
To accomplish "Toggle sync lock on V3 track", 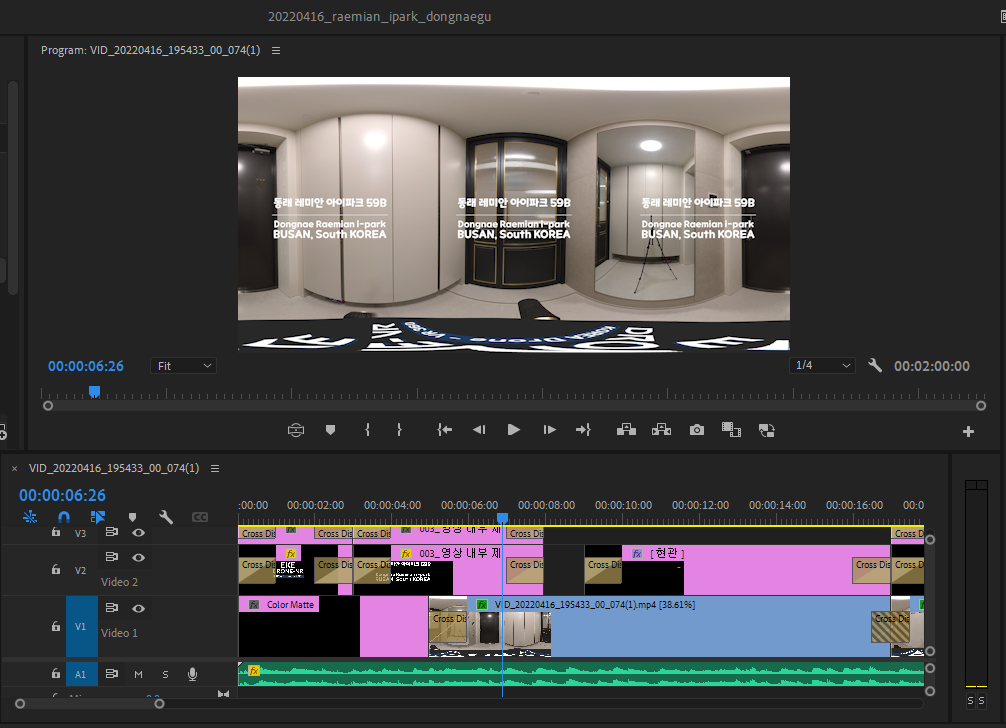I will click(112, 532).
